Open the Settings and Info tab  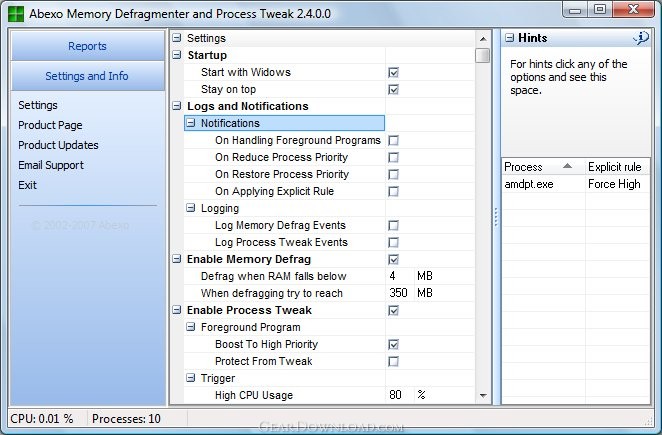coord(87,76)
